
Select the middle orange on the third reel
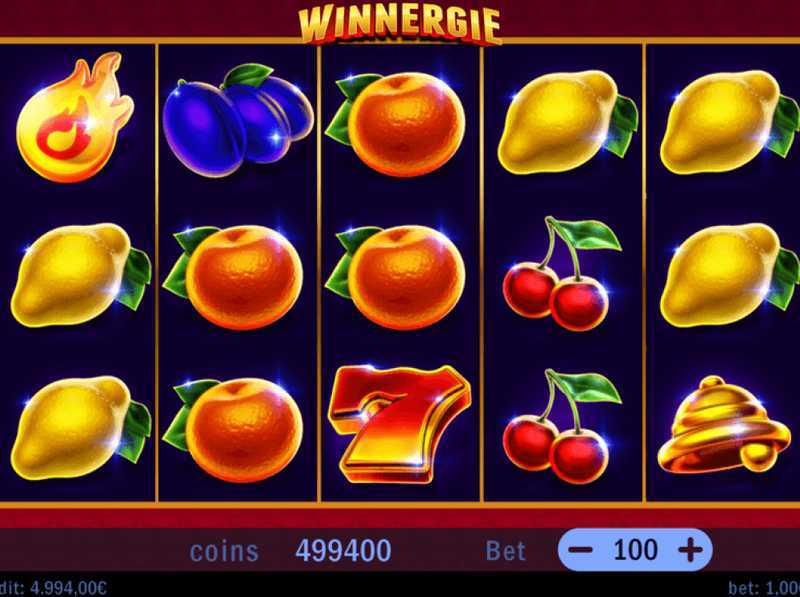pos(395,277)
